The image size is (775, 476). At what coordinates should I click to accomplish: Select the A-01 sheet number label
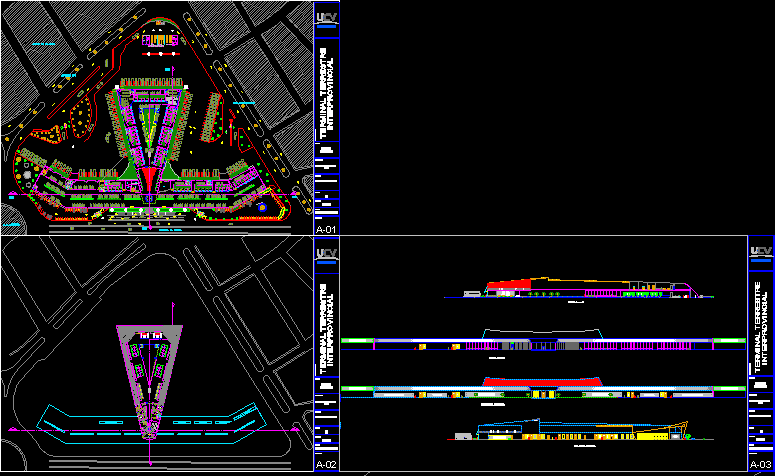(x=326, y=229)
